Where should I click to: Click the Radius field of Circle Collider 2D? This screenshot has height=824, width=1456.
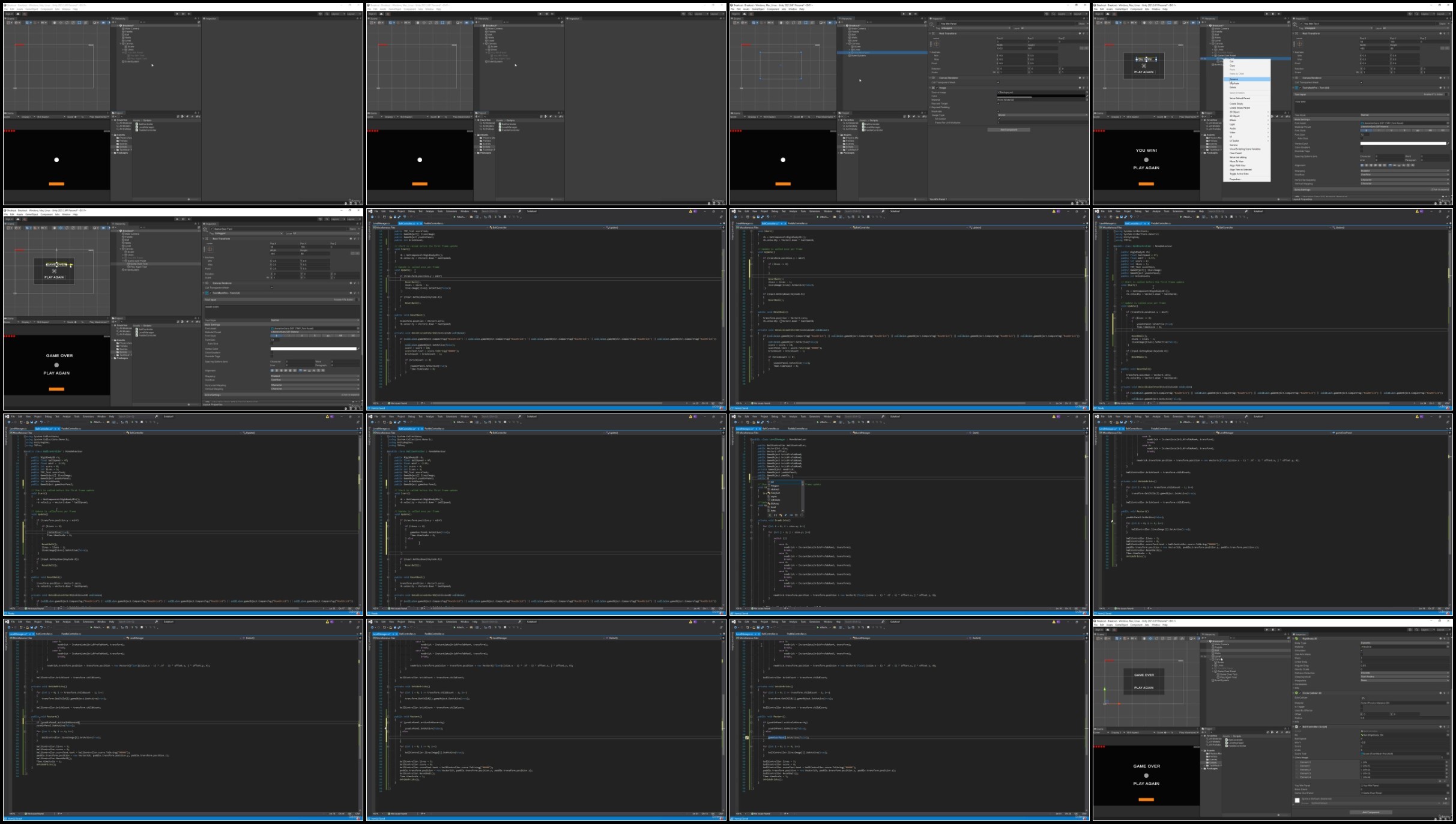tap(1404, 718)
